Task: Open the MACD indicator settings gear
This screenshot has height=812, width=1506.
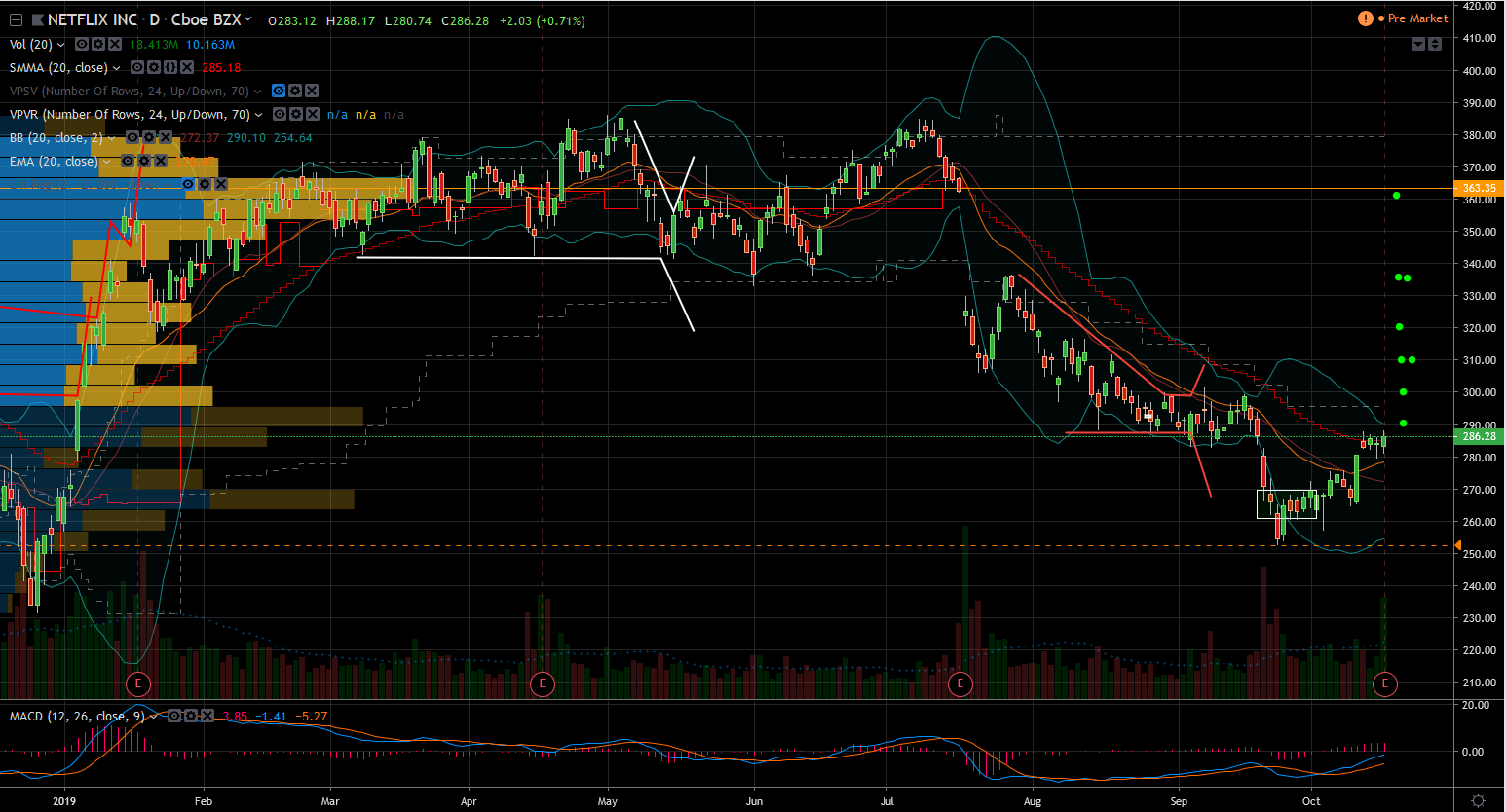Action: pyautogui.click(x=191, y=717)
